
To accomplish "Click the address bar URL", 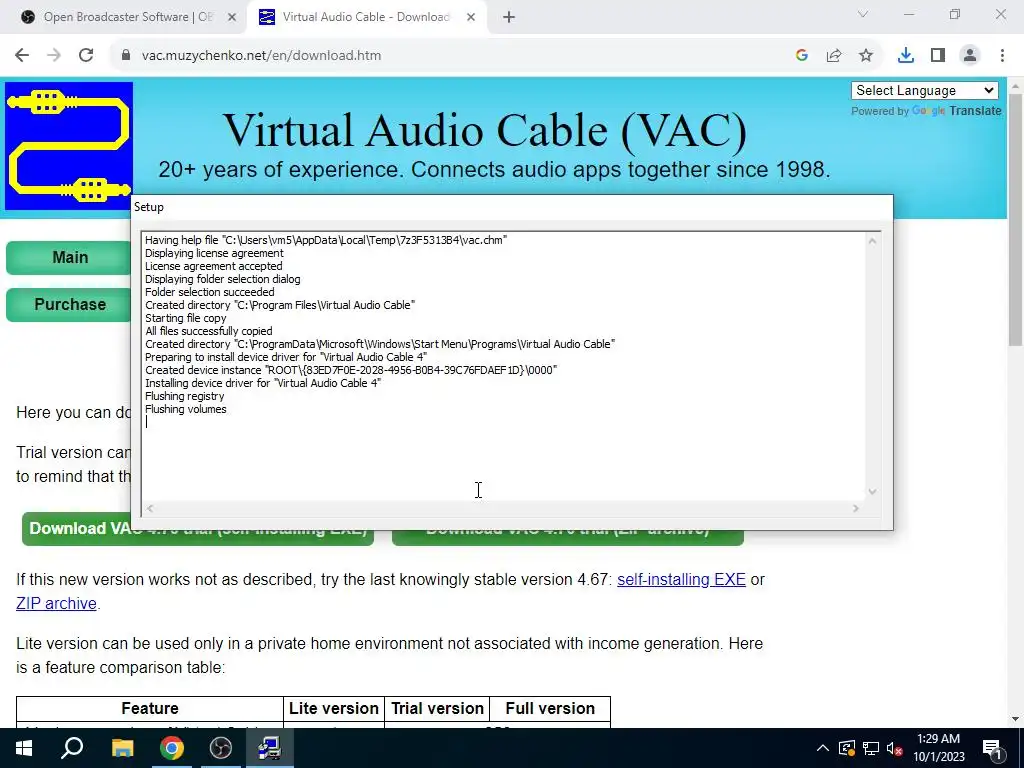I will pyautogui.click(x=261, y=56).
